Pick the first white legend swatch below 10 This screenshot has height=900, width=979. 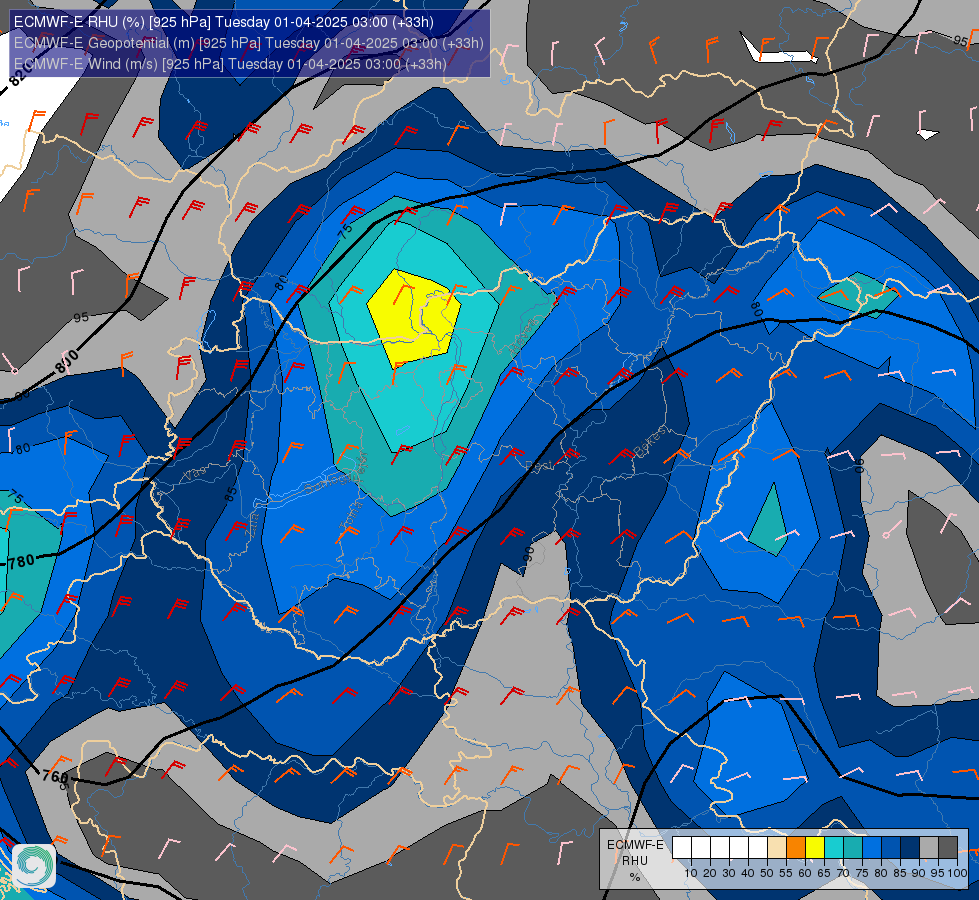(682, 848)
